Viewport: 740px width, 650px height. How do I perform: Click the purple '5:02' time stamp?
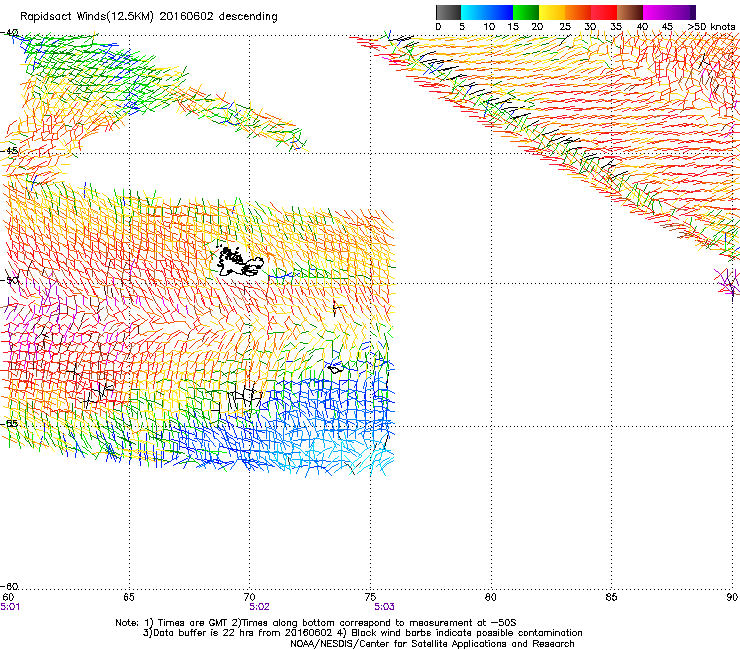click(259, 607)
